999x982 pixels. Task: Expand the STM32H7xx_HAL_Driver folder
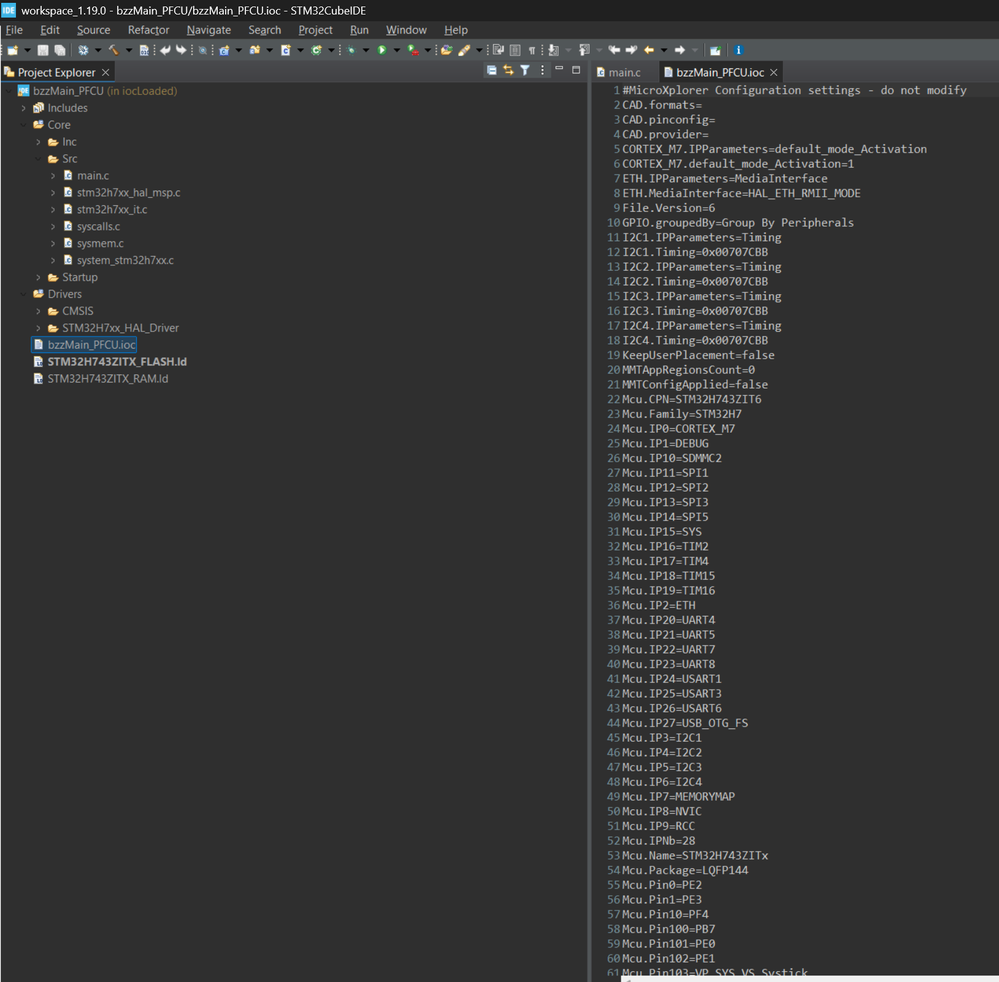[x=39, y=328]
